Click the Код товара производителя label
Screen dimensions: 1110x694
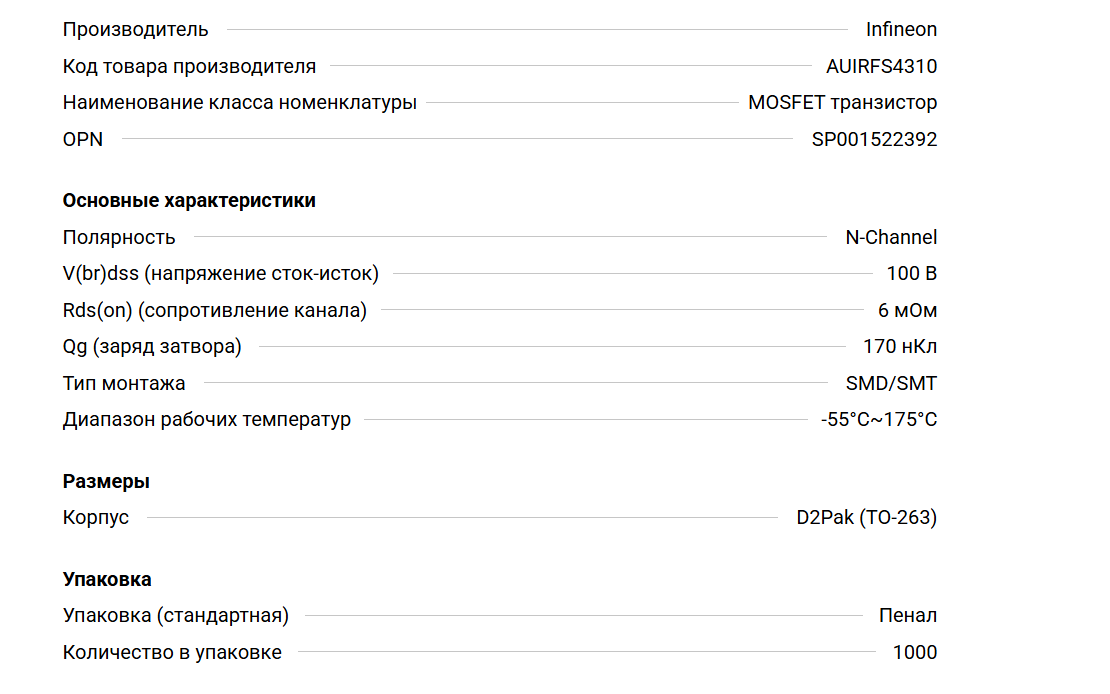(189, 67)
